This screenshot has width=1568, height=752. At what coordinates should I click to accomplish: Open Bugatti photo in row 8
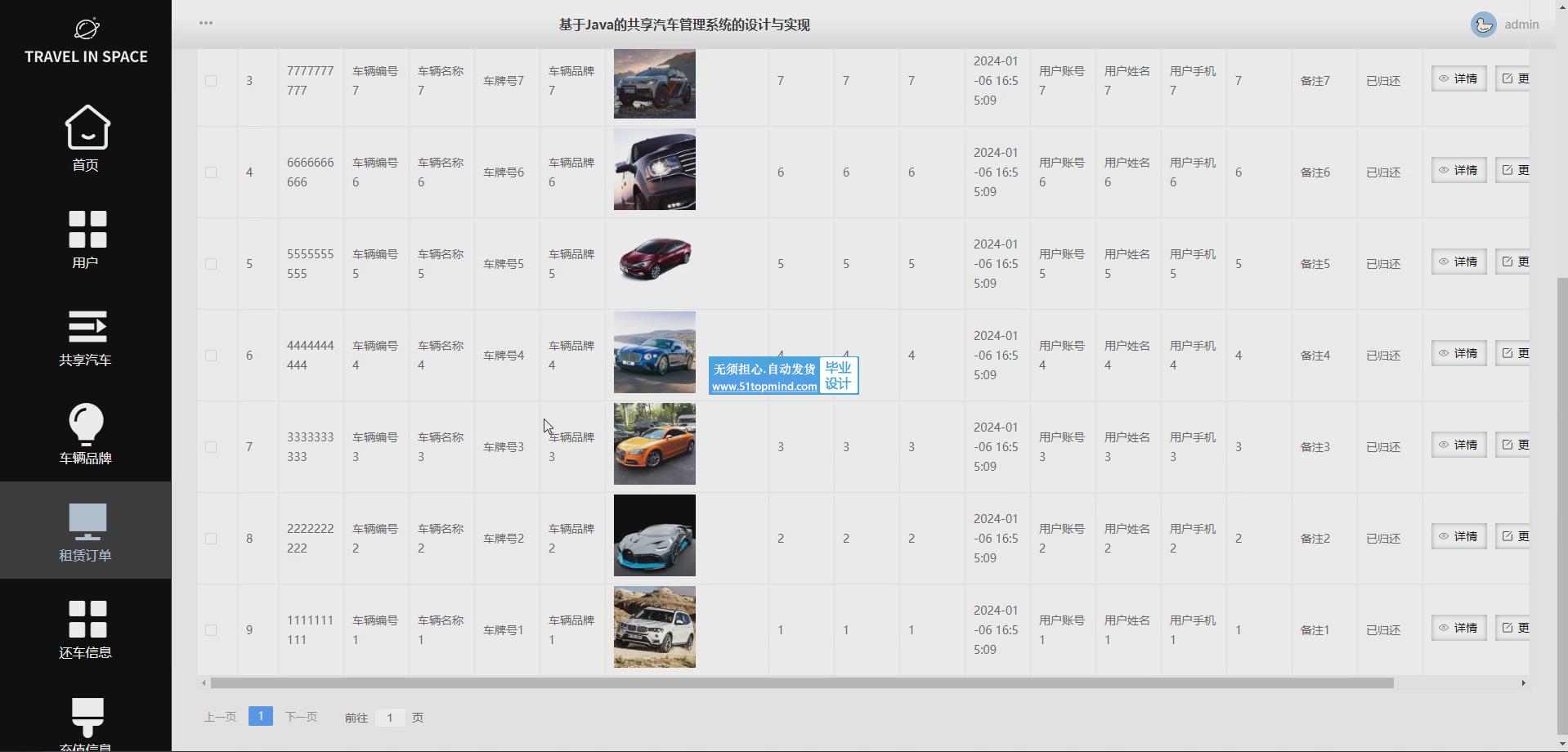coord(655,535)
